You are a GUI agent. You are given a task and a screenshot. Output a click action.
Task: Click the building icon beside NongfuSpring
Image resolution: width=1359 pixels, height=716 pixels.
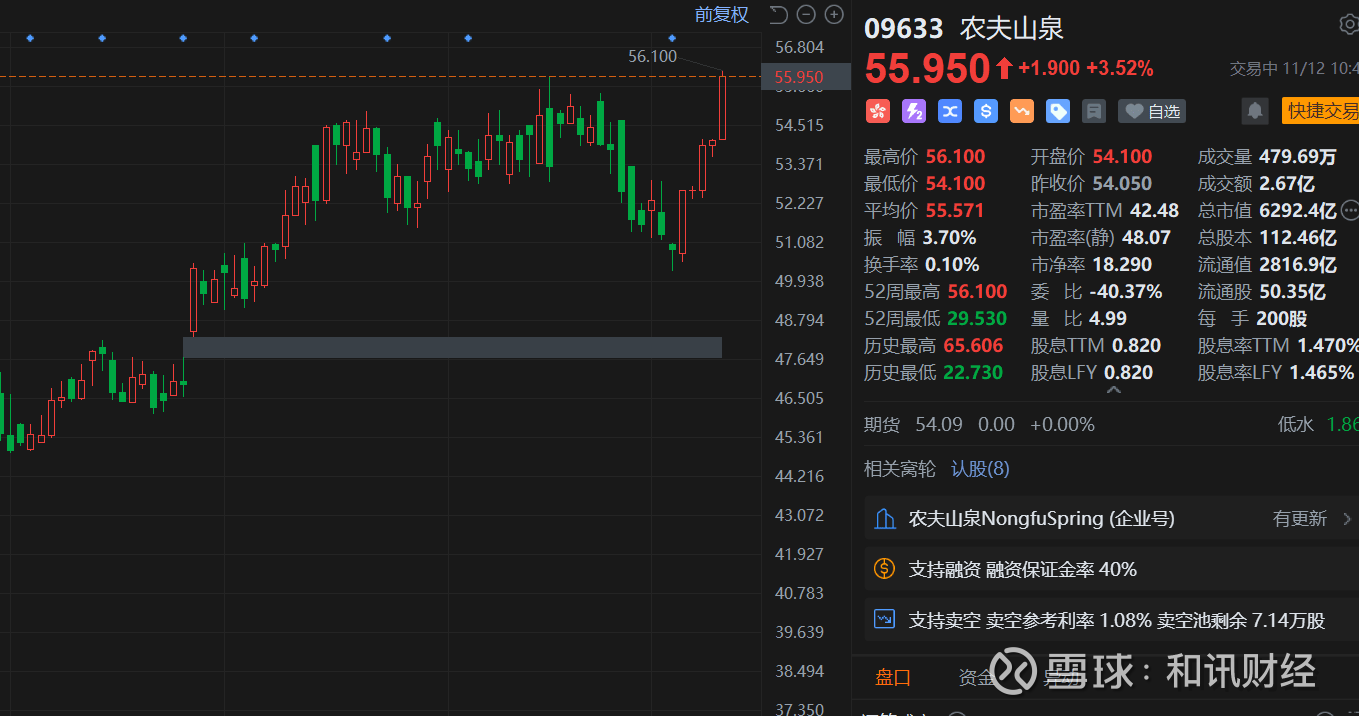pos(885,519)
